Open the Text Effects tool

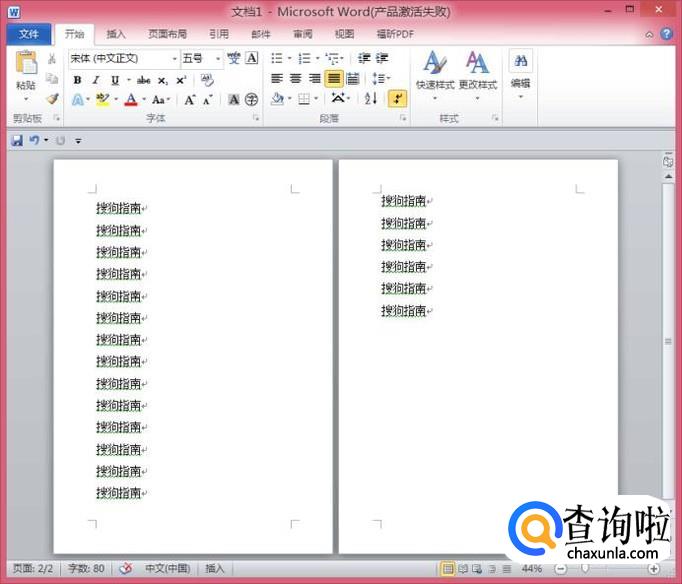tap(78, 100)
